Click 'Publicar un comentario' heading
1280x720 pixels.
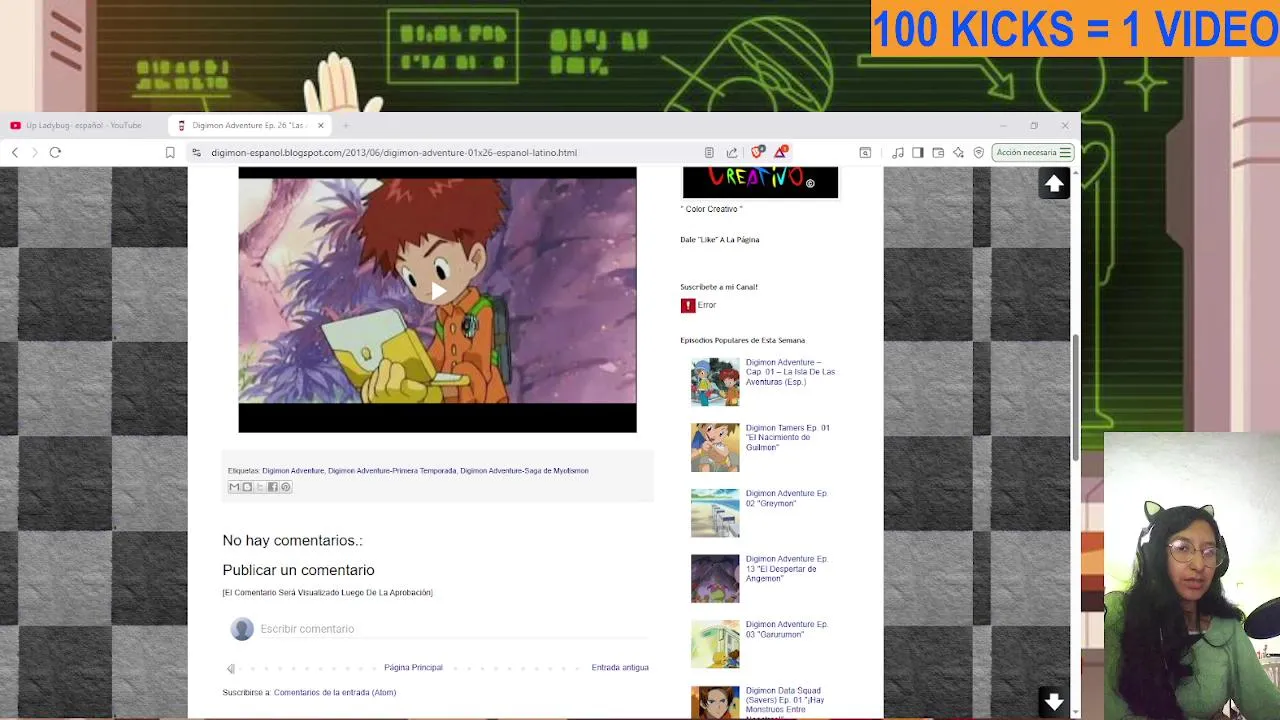(x=298, y=570)
